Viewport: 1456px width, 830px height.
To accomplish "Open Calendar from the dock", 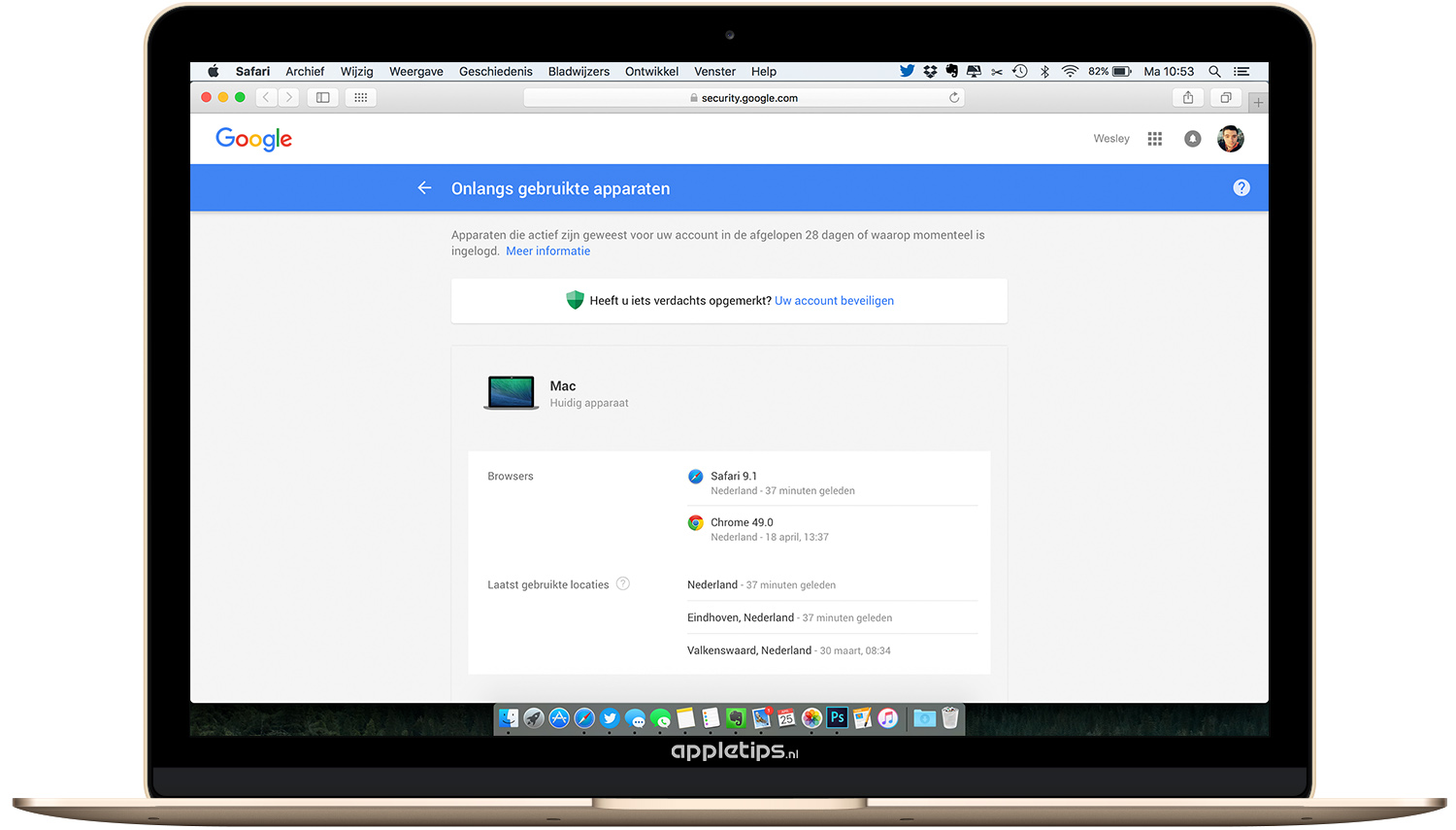I will coord(786,717).
